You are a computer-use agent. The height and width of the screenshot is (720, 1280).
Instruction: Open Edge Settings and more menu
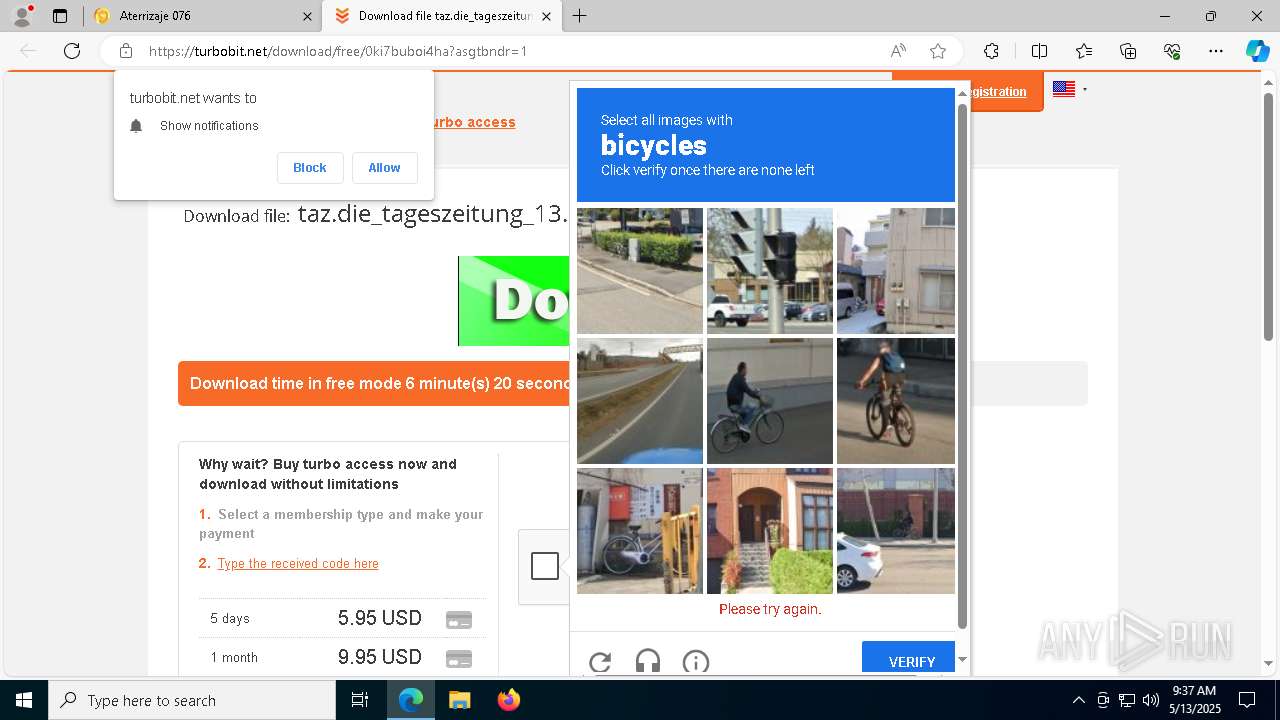[x=1216, y=51]
